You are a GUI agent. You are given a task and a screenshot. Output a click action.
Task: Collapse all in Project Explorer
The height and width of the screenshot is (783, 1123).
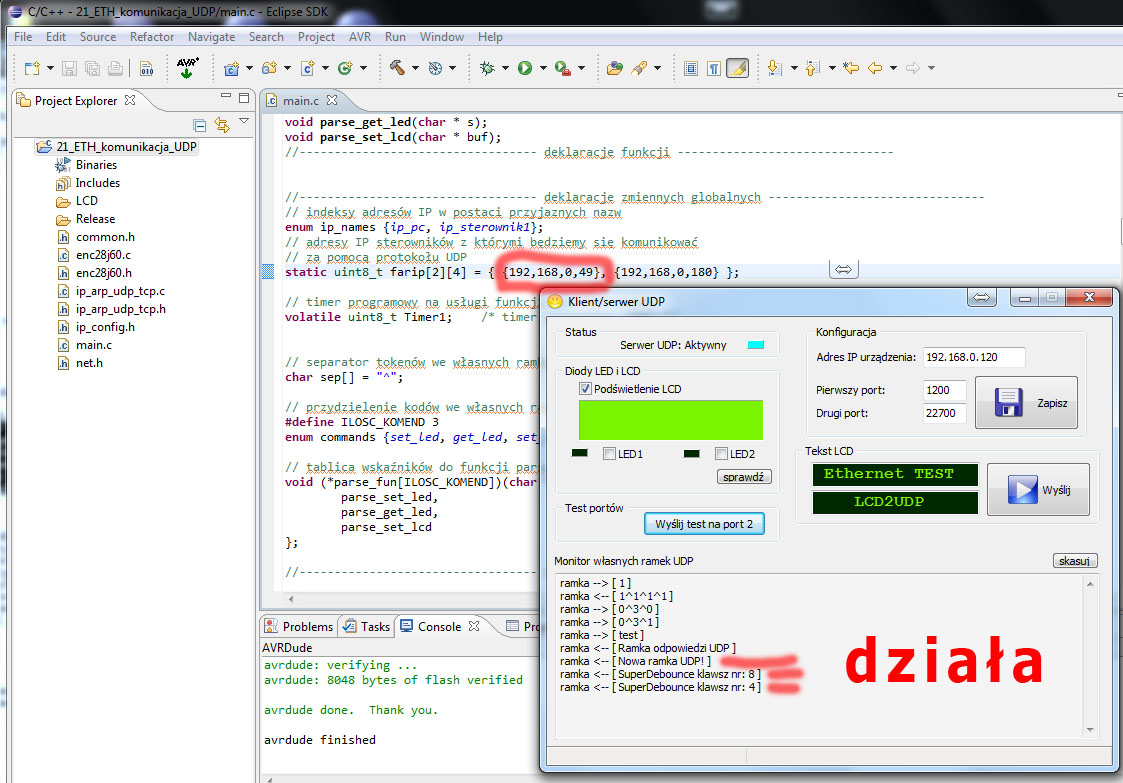(200, 125)
